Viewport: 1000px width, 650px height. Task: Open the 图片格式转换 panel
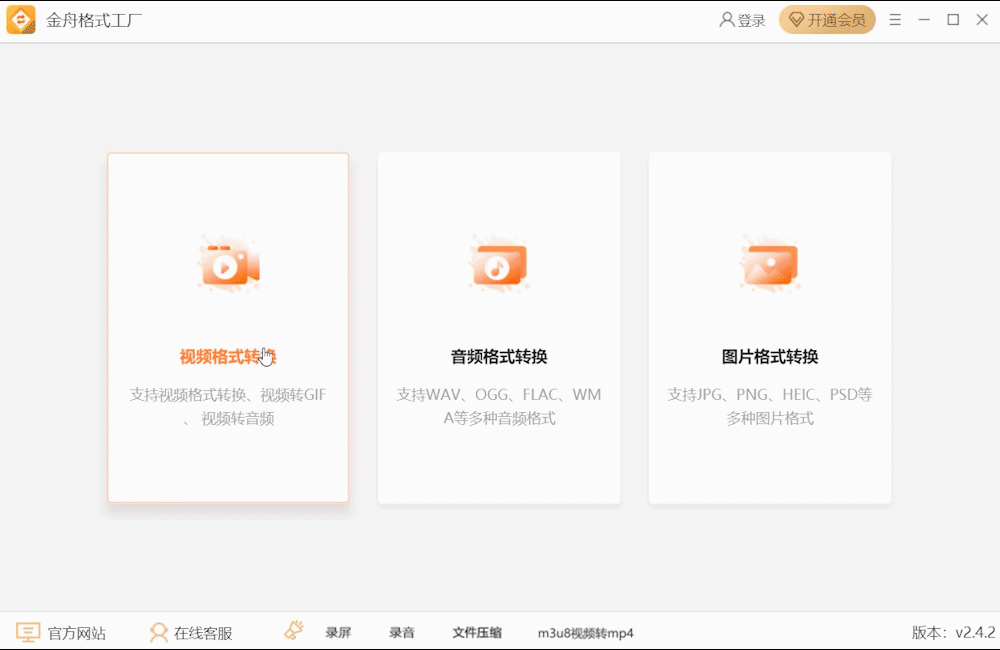(x=770, y=326)
